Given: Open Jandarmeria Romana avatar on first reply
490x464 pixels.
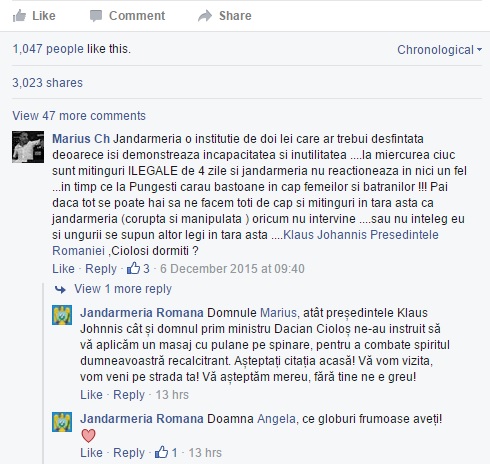Looking at the screenshot, I should pyautogui.click(x=62, y=315).
